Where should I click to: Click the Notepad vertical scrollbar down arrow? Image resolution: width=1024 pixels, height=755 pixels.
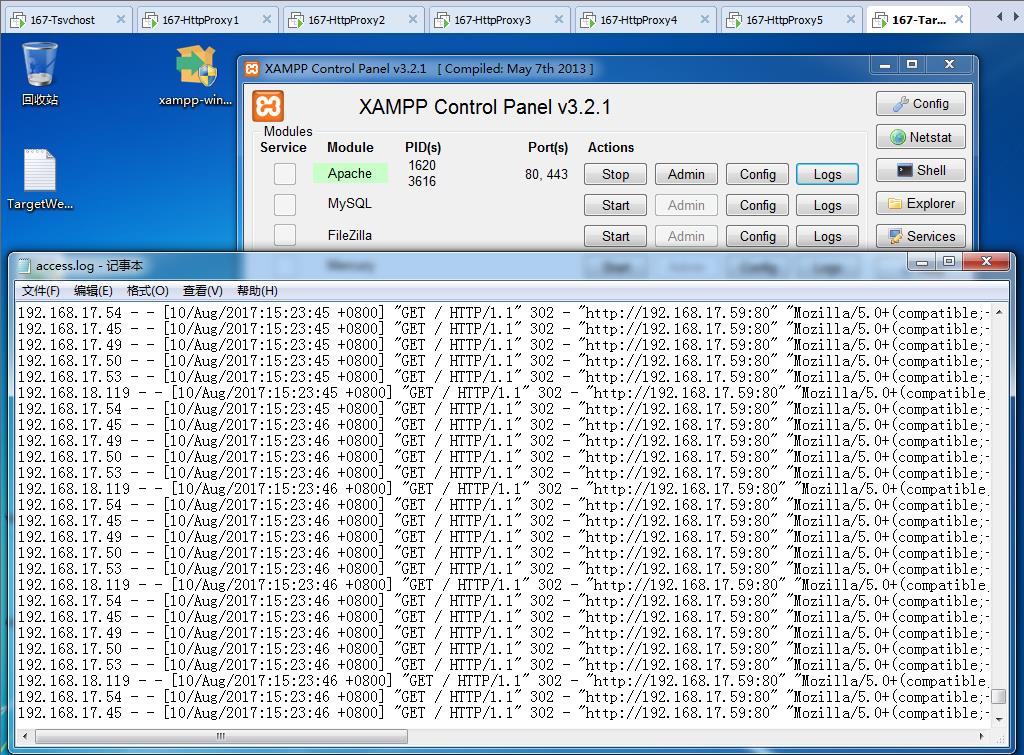[x=998, y=719]
